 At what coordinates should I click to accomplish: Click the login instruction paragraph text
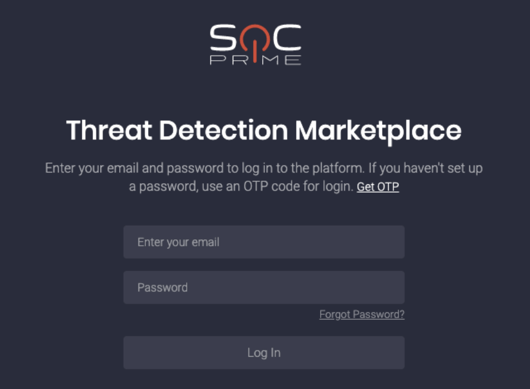pos(264,177)
